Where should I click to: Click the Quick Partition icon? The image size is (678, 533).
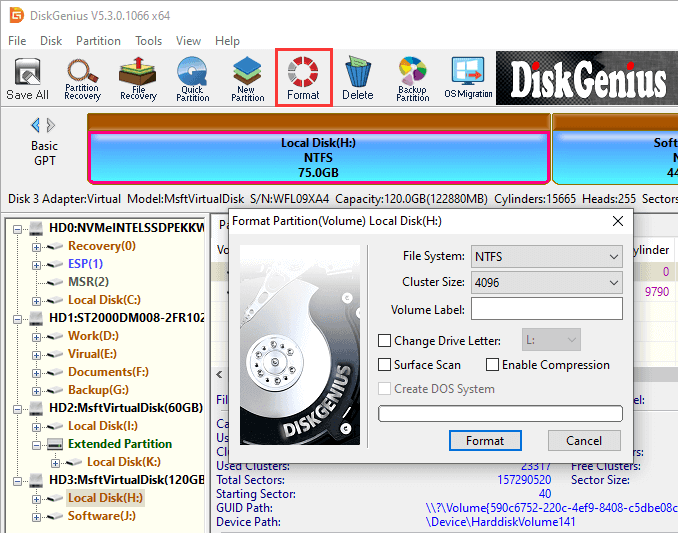tap(193, 79)
